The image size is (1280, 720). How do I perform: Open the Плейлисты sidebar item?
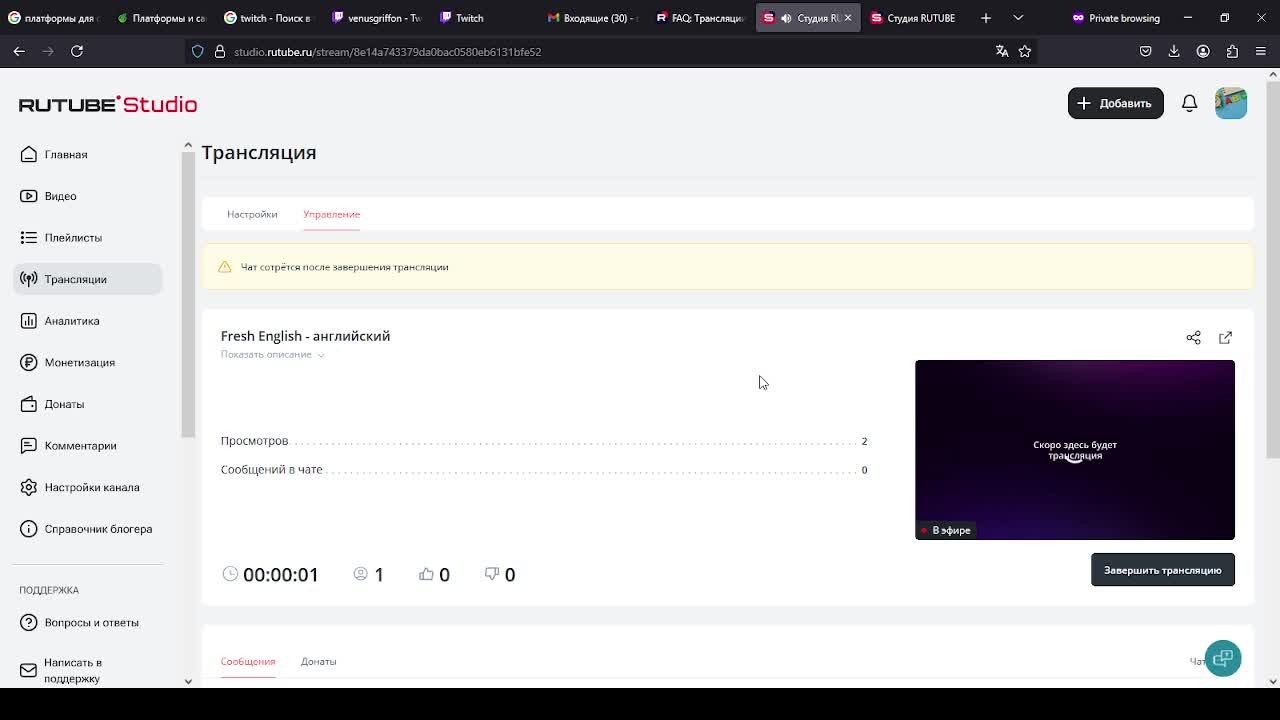coord(88,238)
